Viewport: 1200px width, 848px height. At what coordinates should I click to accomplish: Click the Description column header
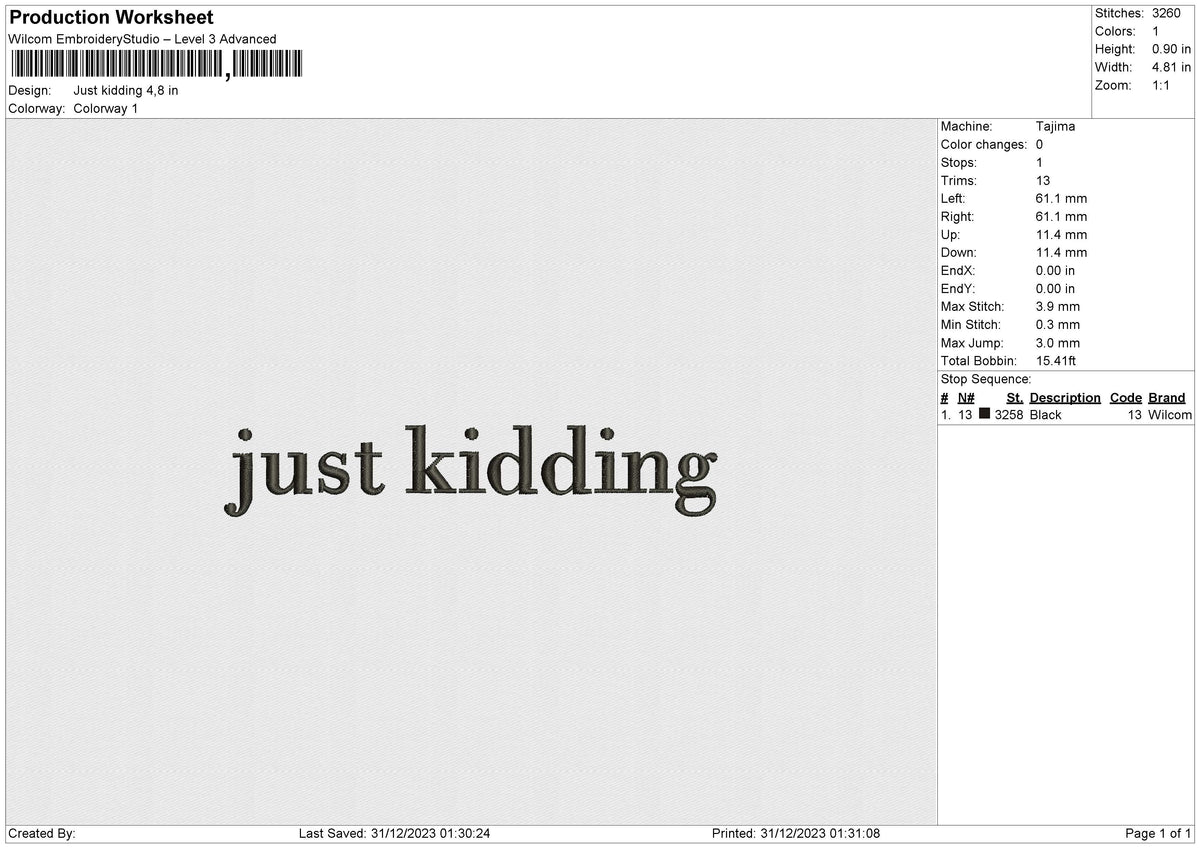pos(1065,397)
